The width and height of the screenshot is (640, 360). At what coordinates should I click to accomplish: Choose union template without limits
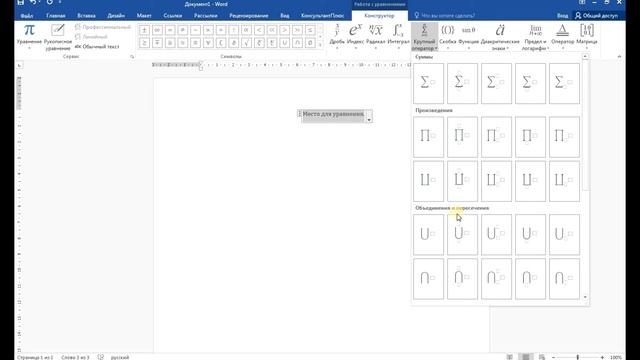[428, 235]
